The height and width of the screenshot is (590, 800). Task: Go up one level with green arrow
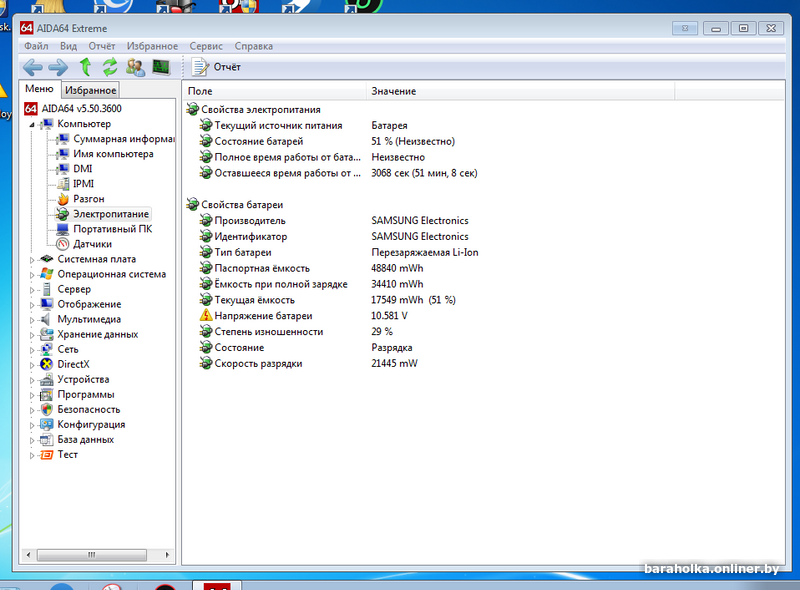coord(85,67)
